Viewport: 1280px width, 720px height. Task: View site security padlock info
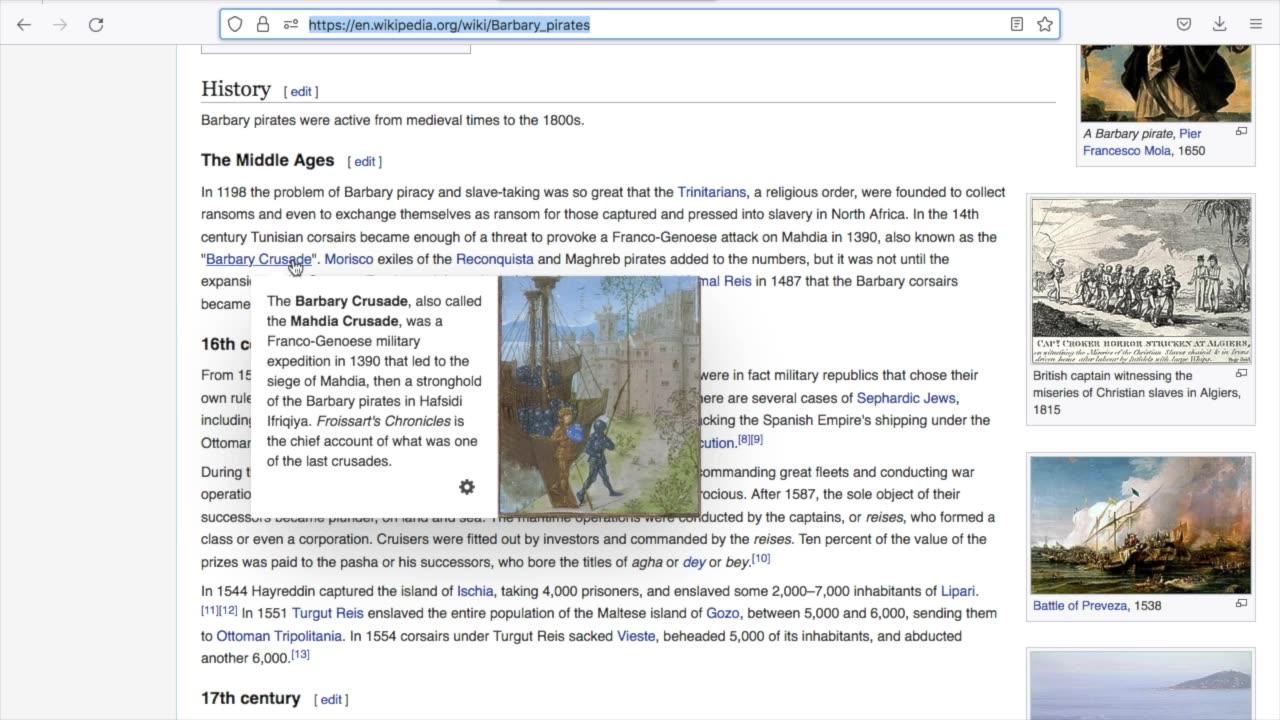point(263,24)
